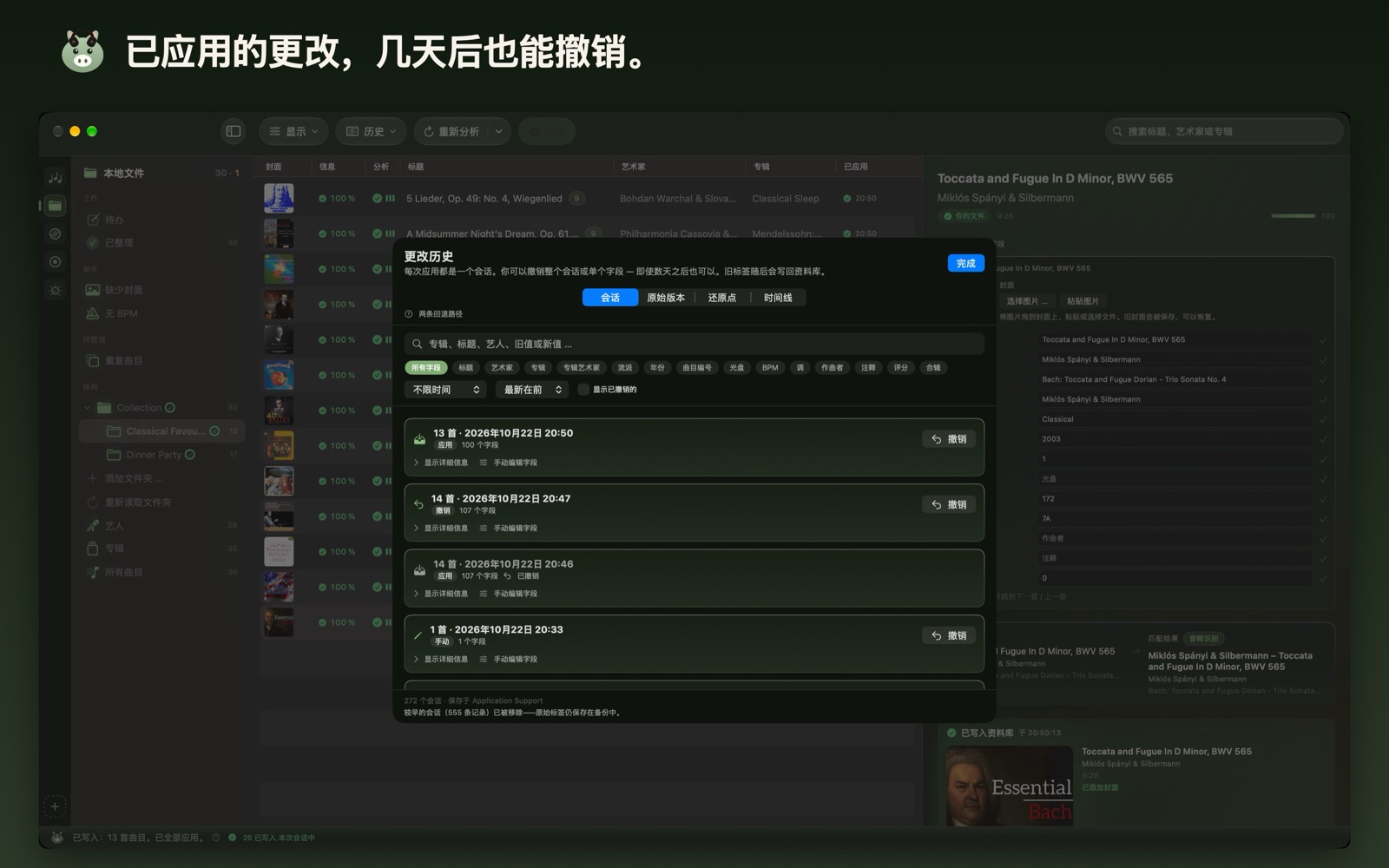Screen dimensions: 1389x868
Task: Expand 显示详细信息 for the 20:33 session
Action: tap(441, 660)
